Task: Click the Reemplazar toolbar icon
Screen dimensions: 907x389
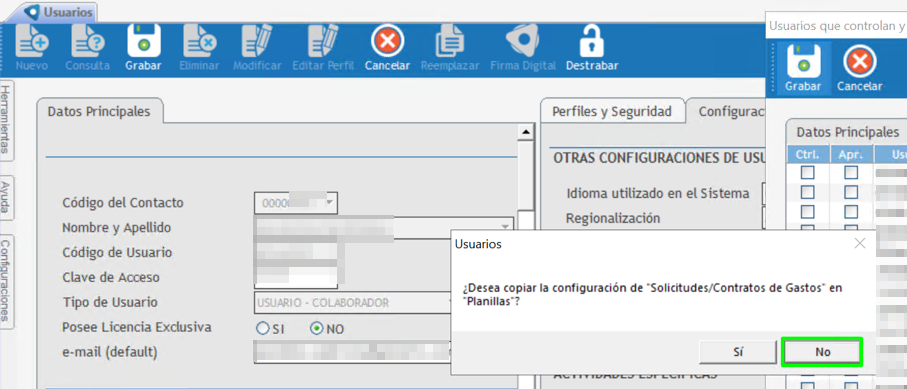Action: pyautogui.click(x=449, y=47)
